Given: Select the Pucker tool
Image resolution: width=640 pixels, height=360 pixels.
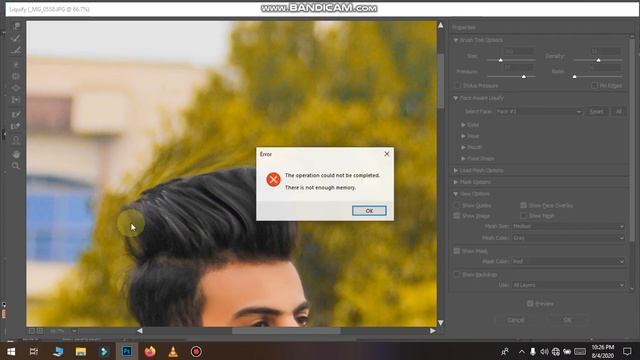Looking at the screenshot, I should (x=16, y=76).
